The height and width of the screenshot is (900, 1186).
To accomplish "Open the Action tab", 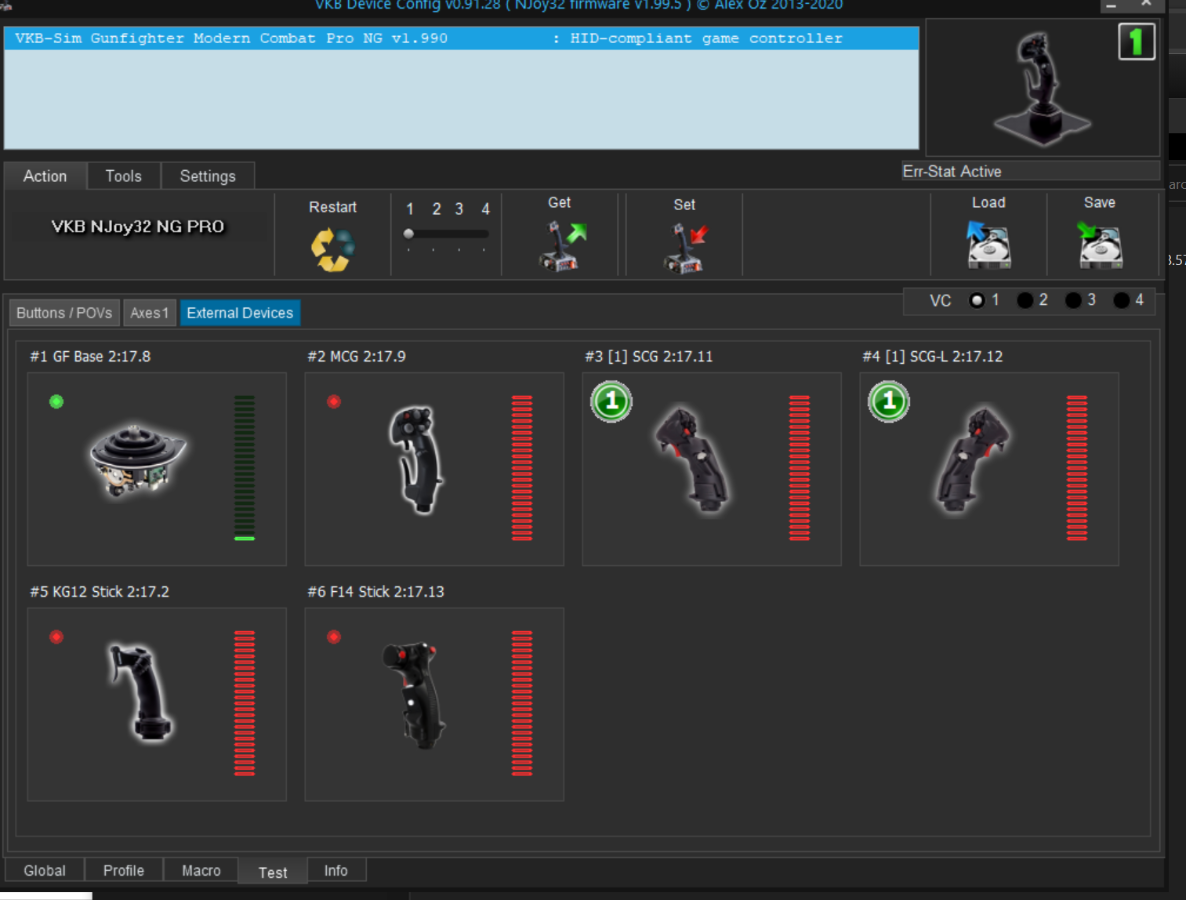I will click(45, 175).
